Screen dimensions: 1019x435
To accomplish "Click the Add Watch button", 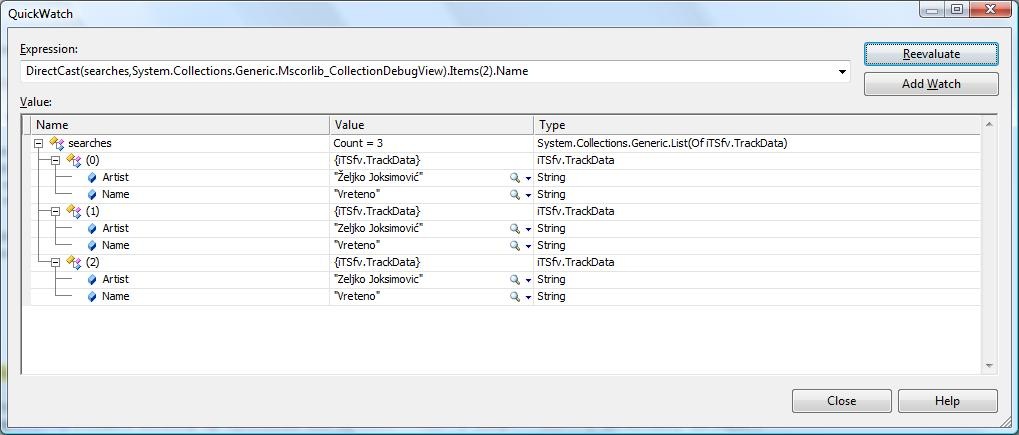I will pos(931,84).
